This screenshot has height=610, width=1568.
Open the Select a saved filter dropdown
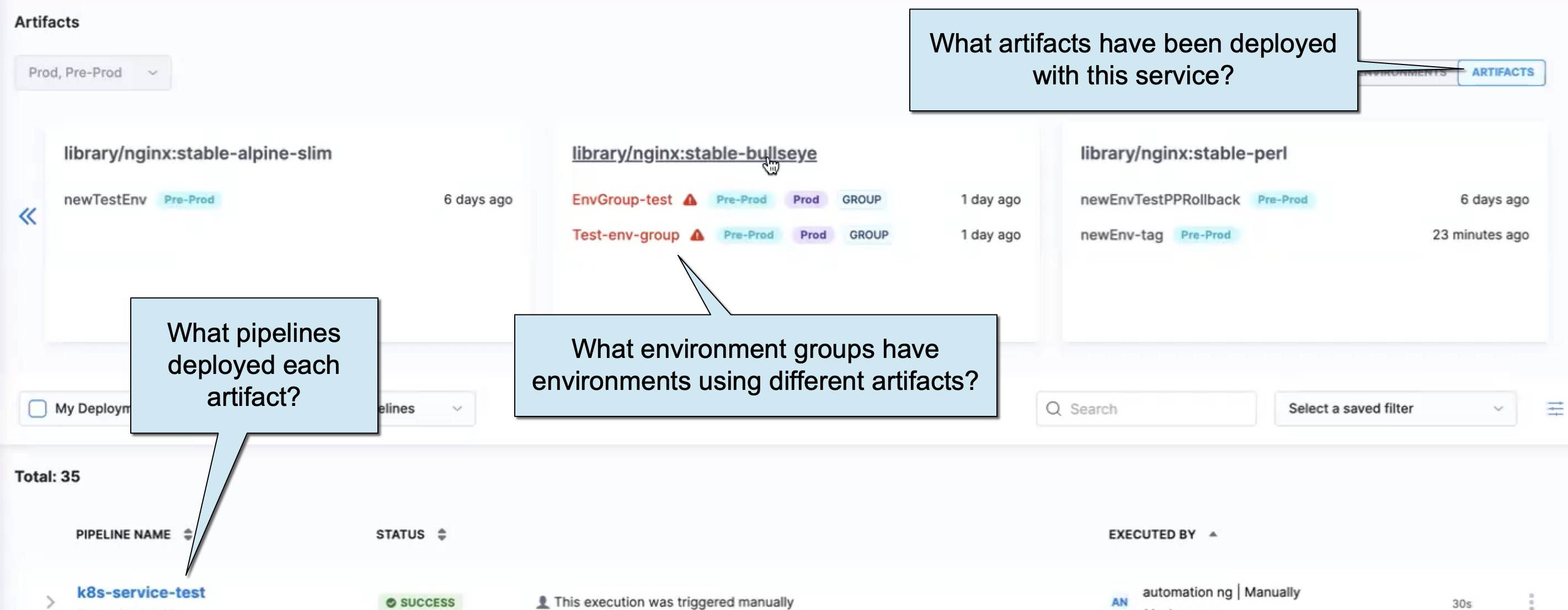coord(1395,409)
